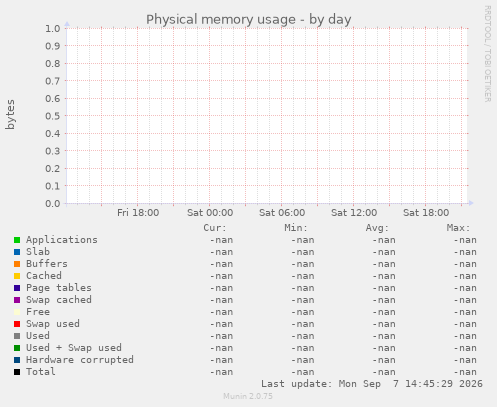Click the '0.0' y-axis value

[x=53, y=204]
